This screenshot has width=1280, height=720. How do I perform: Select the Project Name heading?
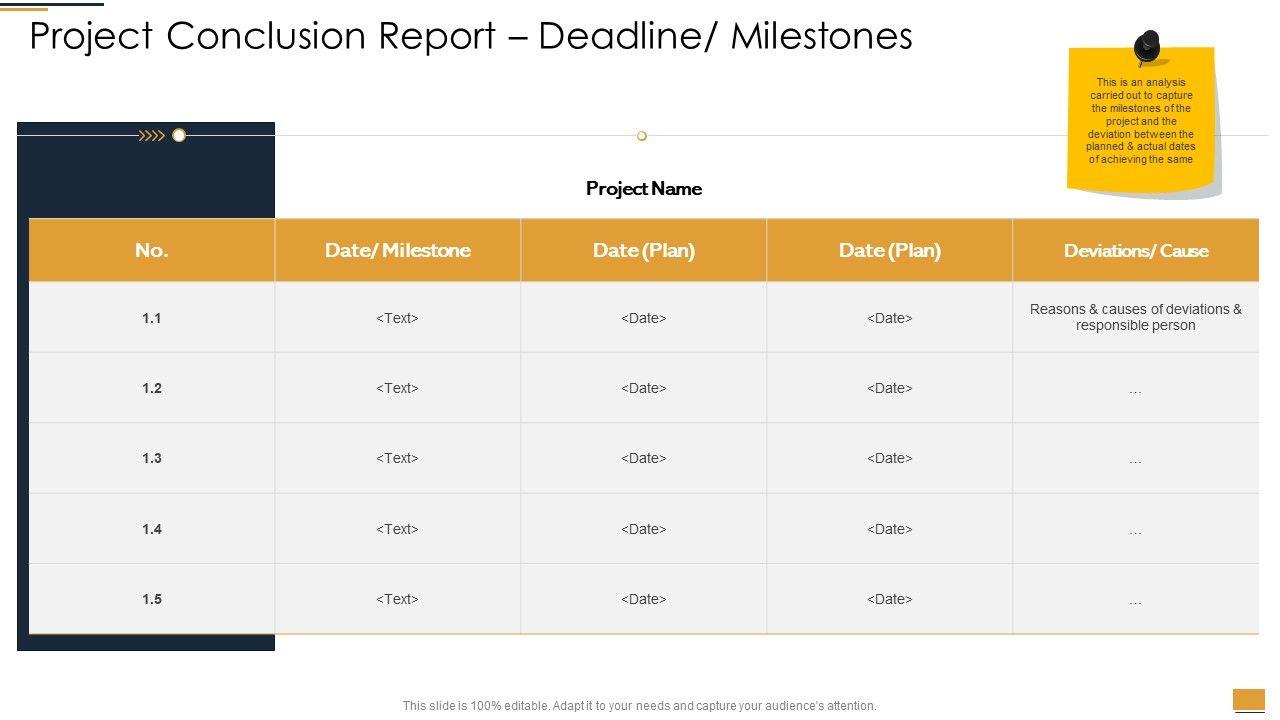tap(644, 188)
